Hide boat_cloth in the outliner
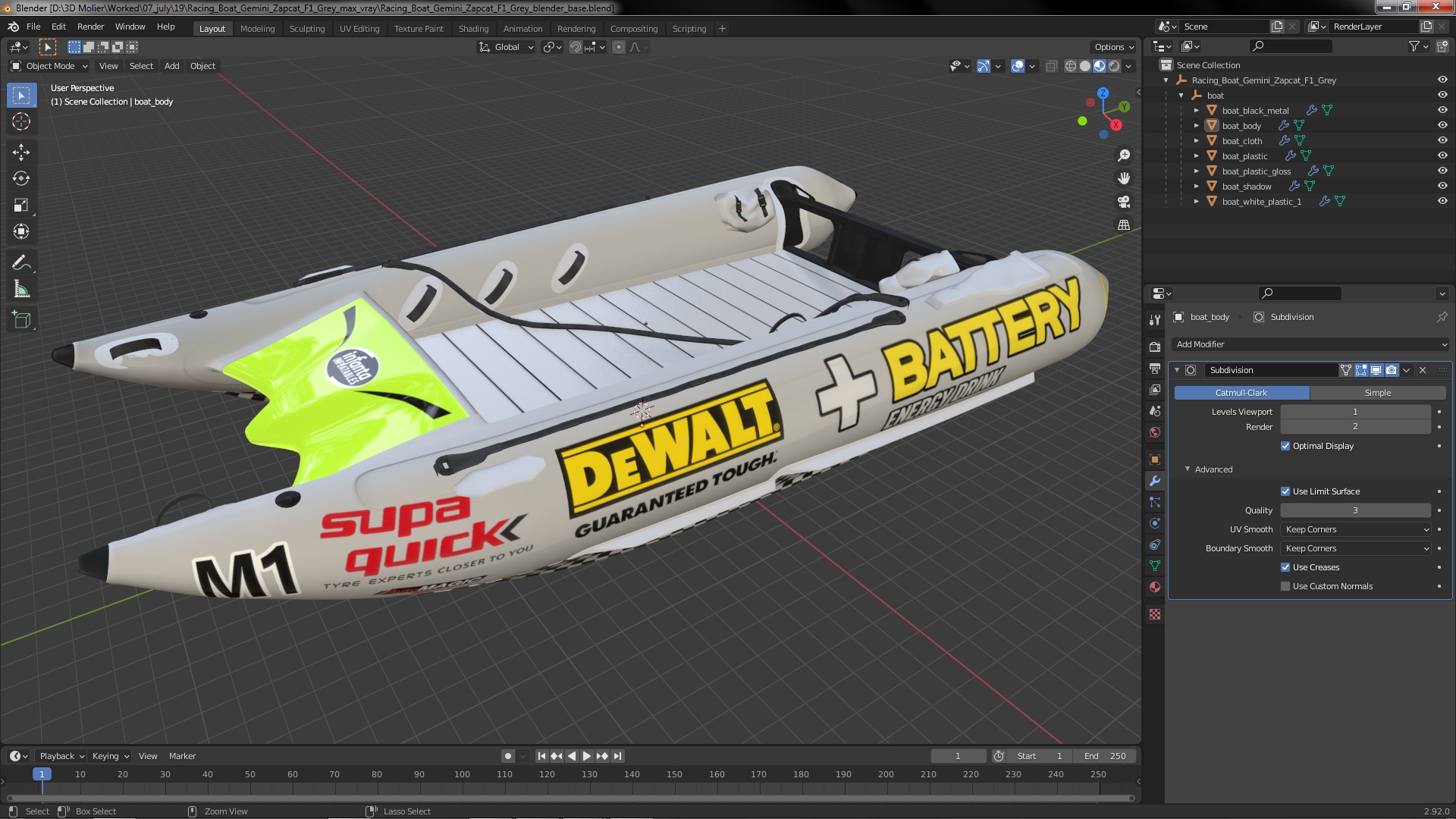The width and height of the screenshot is (1456, 819). [1442, 141]
